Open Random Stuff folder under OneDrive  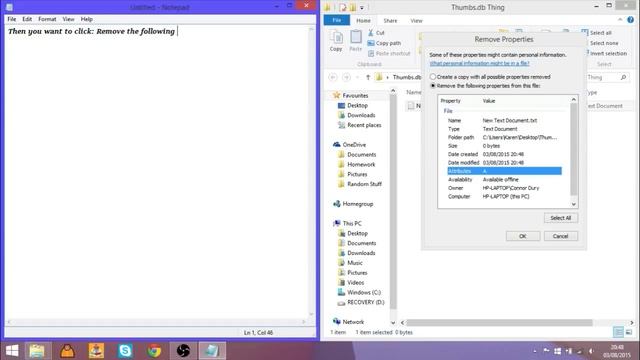[x=364, y=184]
